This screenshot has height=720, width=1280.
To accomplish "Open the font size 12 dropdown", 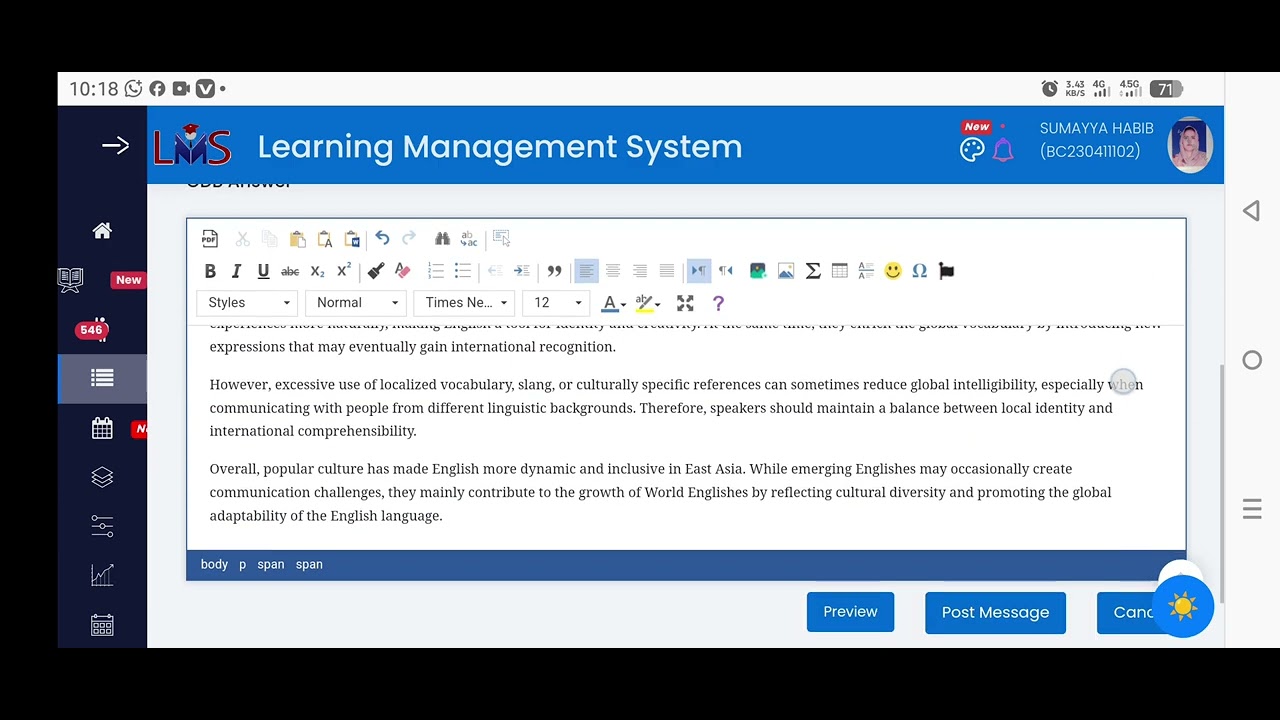I will tap(556, 303).
